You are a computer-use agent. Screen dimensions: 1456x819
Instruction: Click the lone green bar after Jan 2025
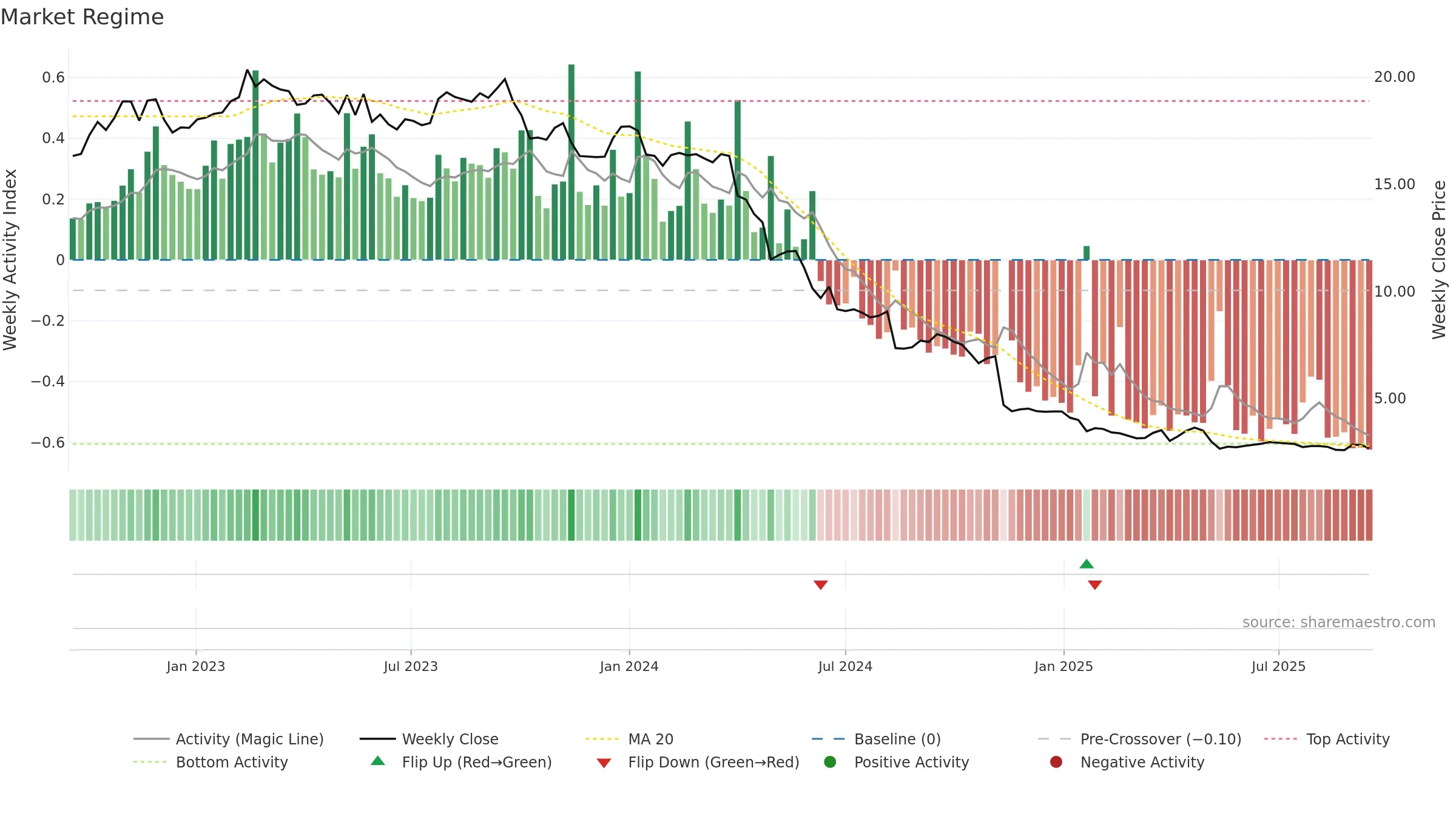[1087, 253]
